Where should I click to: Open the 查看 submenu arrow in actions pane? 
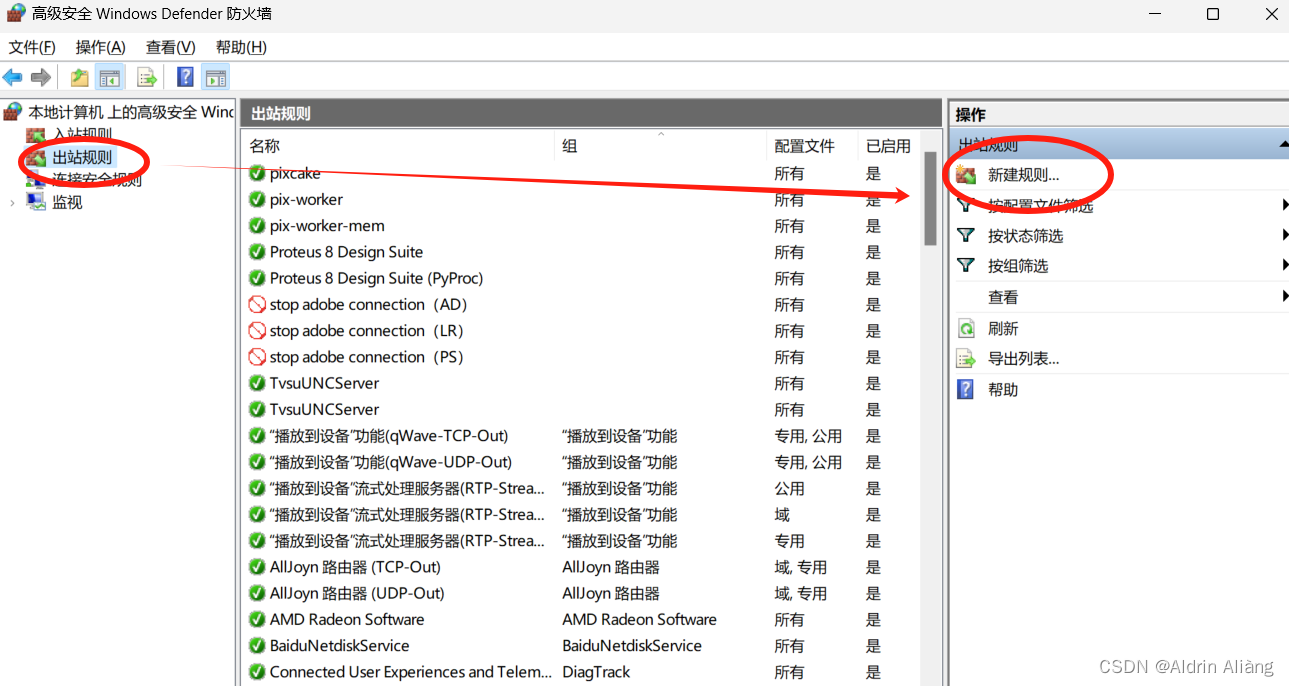click(1284, 297)
